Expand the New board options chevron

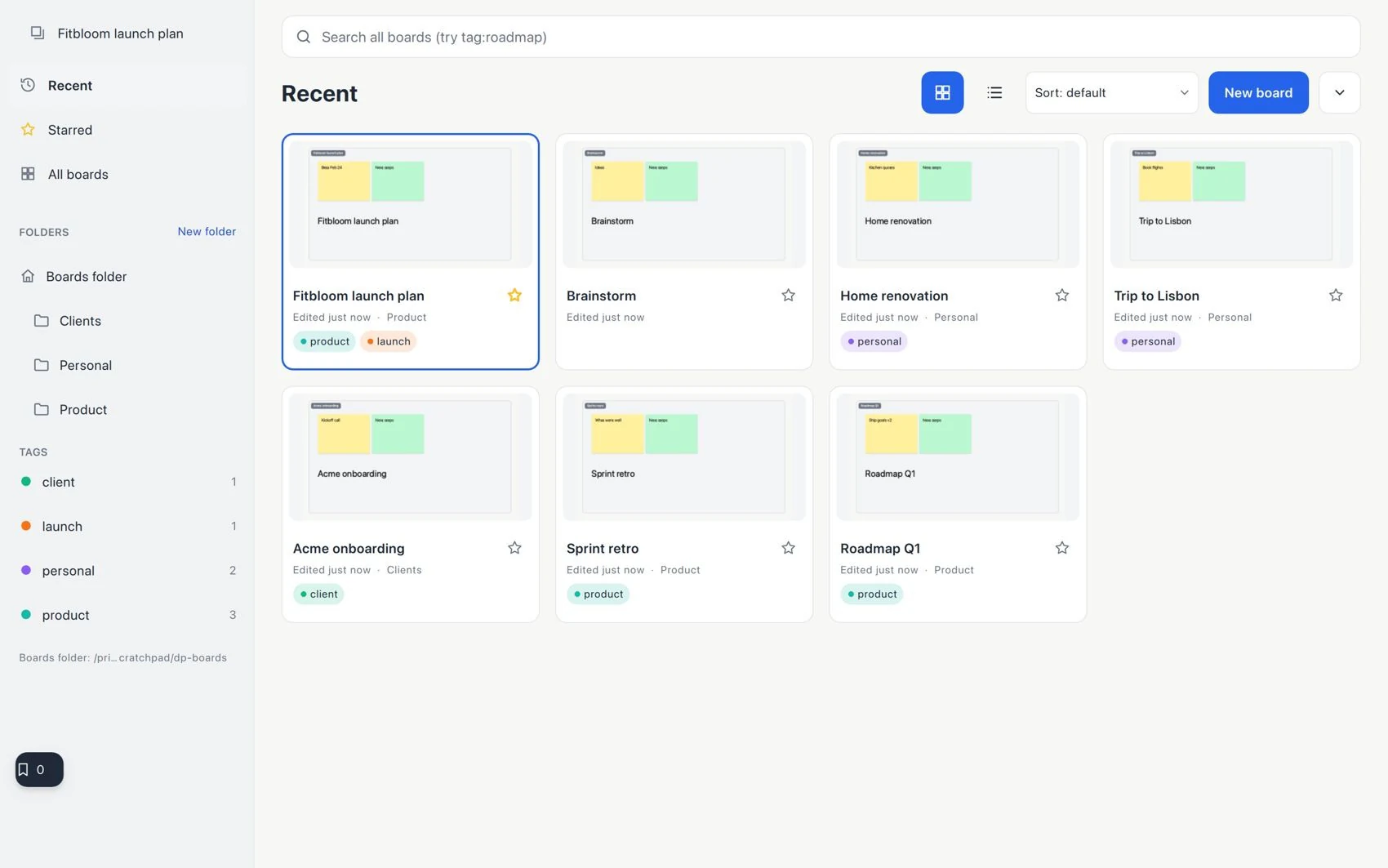click(x=1339, y=92)
